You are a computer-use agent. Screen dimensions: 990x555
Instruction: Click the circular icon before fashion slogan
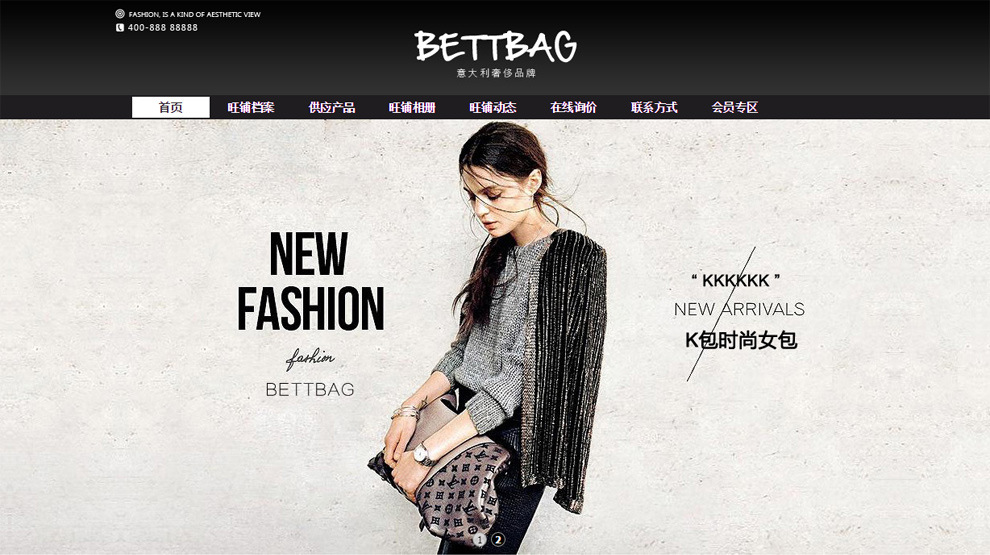click(x=120, y=14)
